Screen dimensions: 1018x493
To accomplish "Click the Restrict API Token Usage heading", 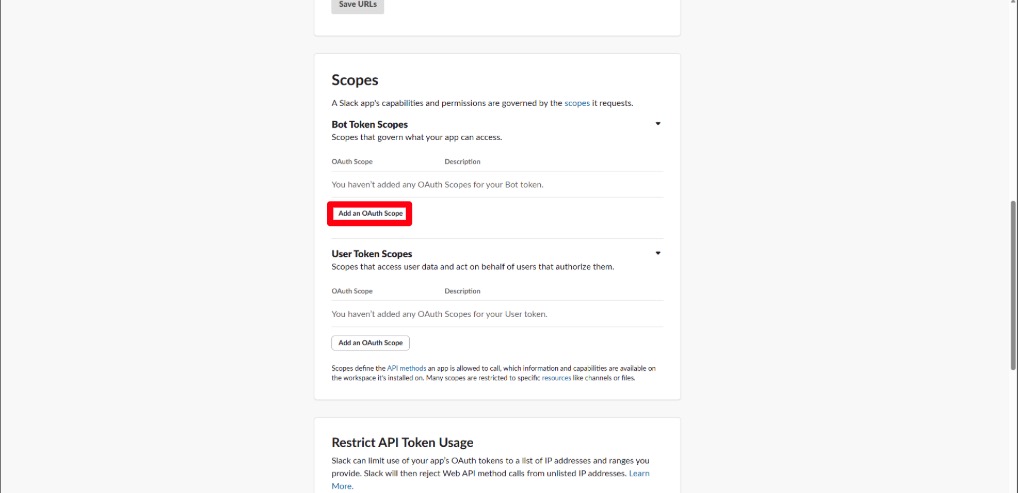I will click(402, 442).
